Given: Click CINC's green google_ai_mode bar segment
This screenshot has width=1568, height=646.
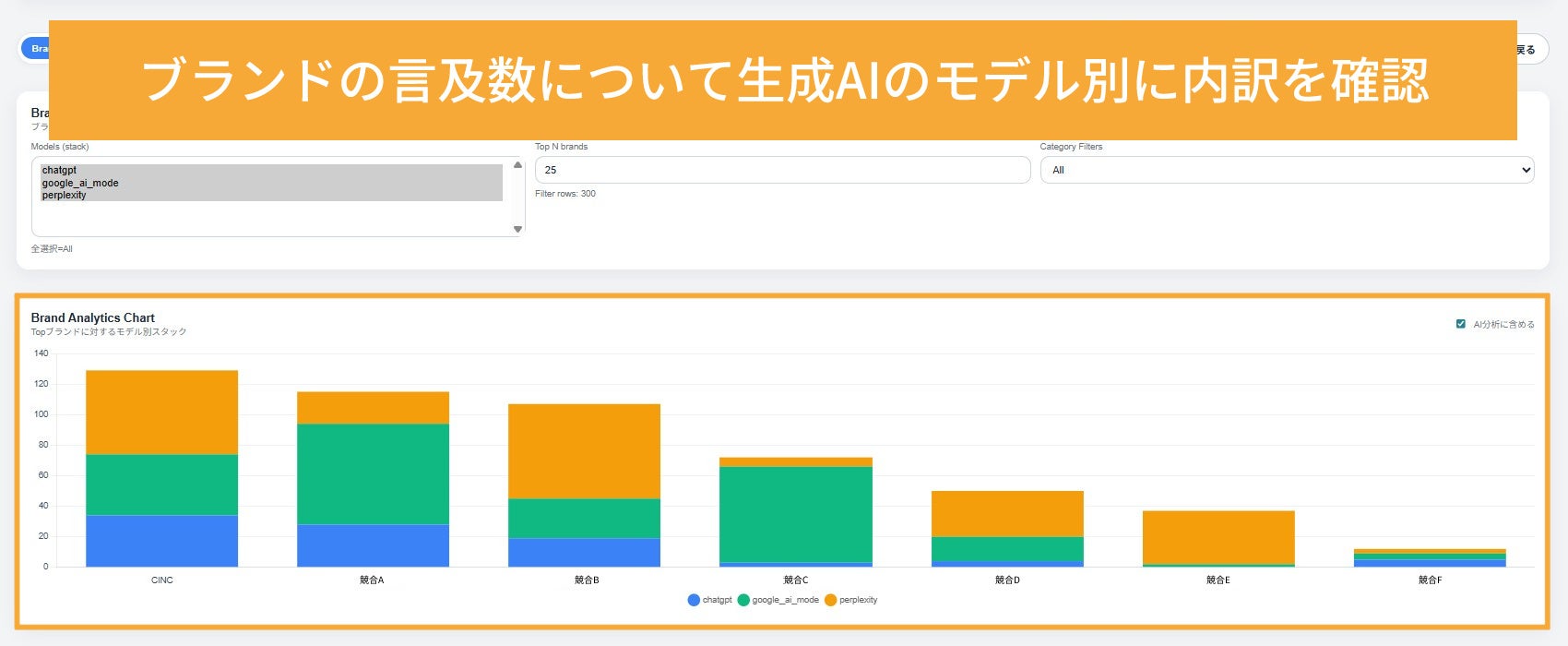Looking at the screenshot, I should tap(161, 484).
